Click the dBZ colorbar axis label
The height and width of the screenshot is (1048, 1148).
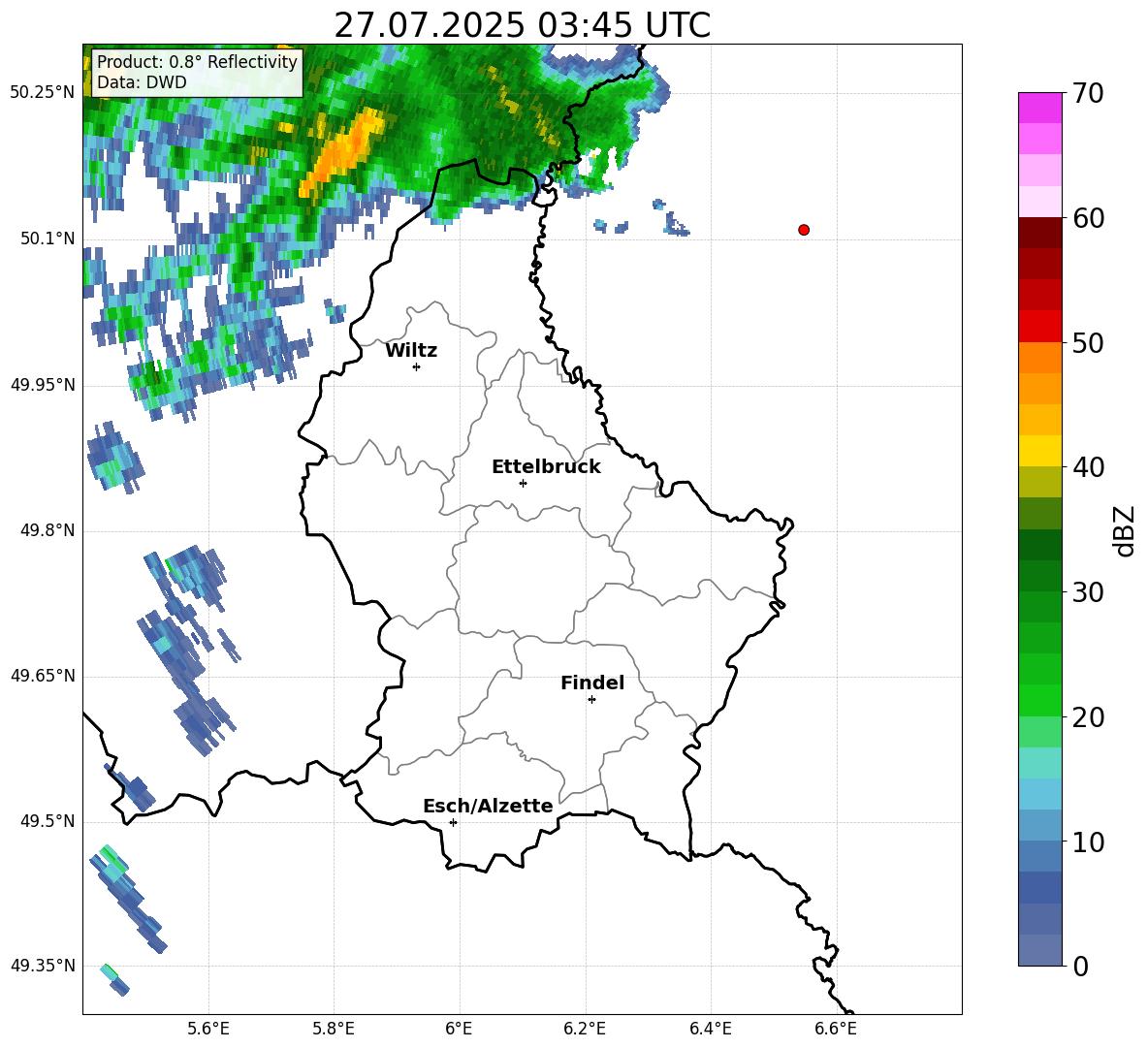[1126, 530]
